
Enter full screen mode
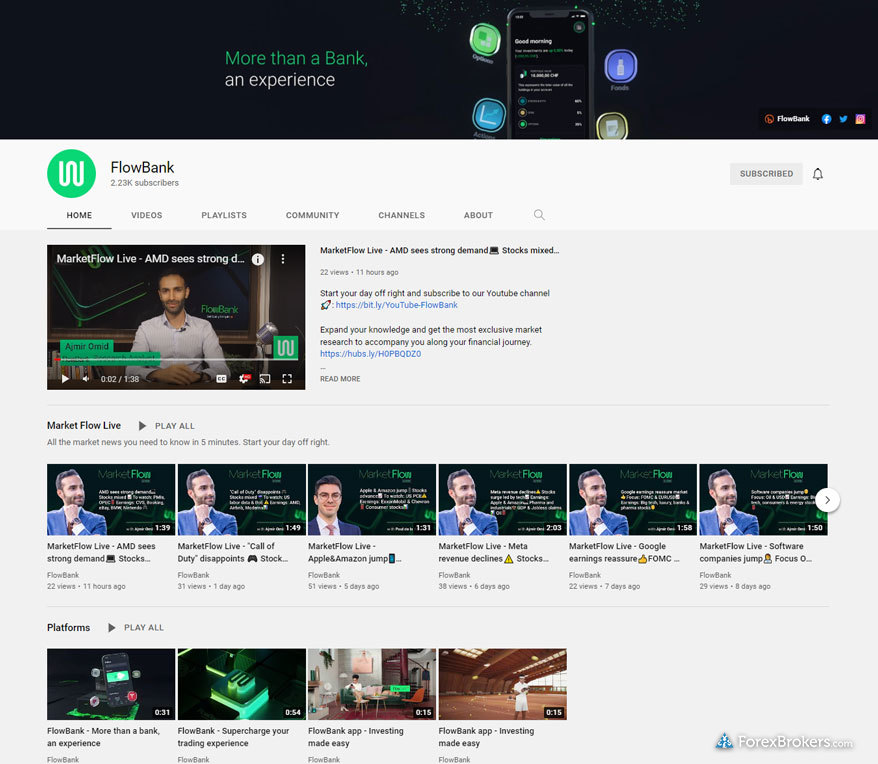tap(287, 379)
